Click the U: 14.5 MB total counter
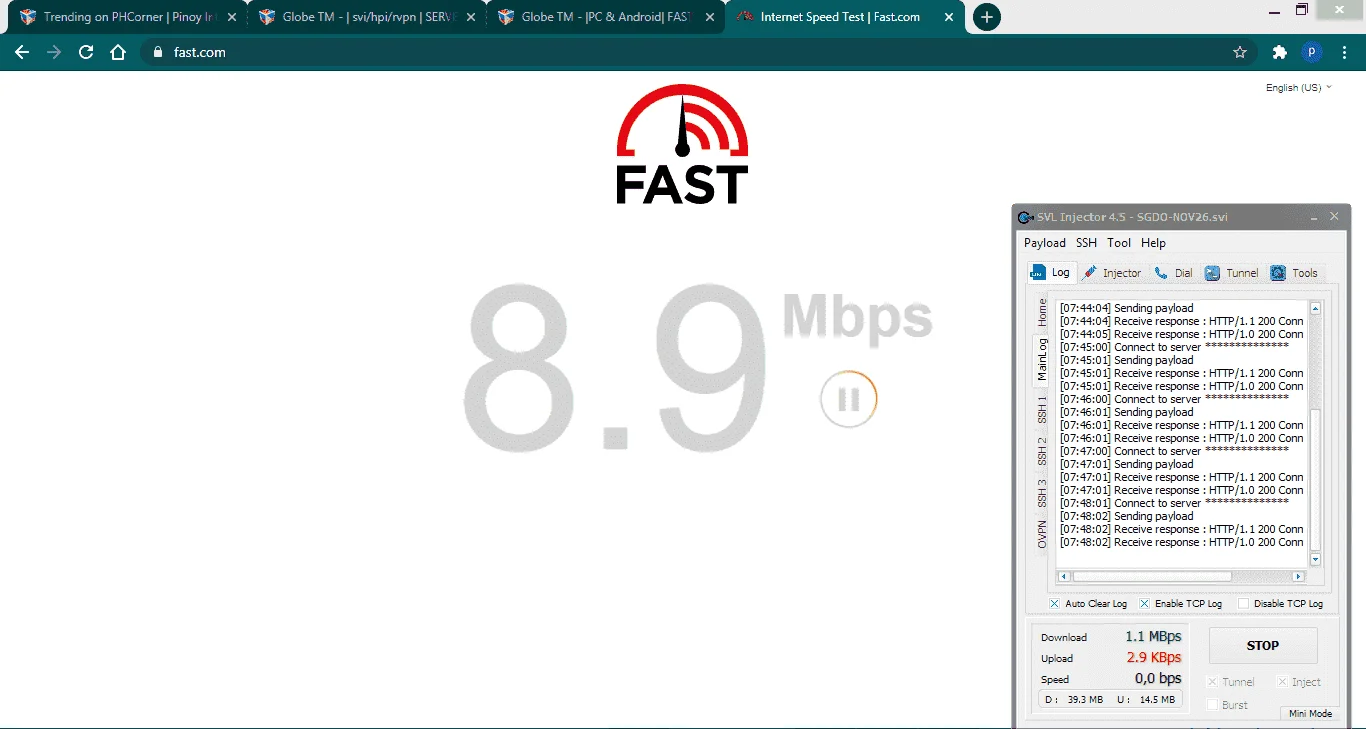Screen dimensions: 1366x729 pos(1146,700)
